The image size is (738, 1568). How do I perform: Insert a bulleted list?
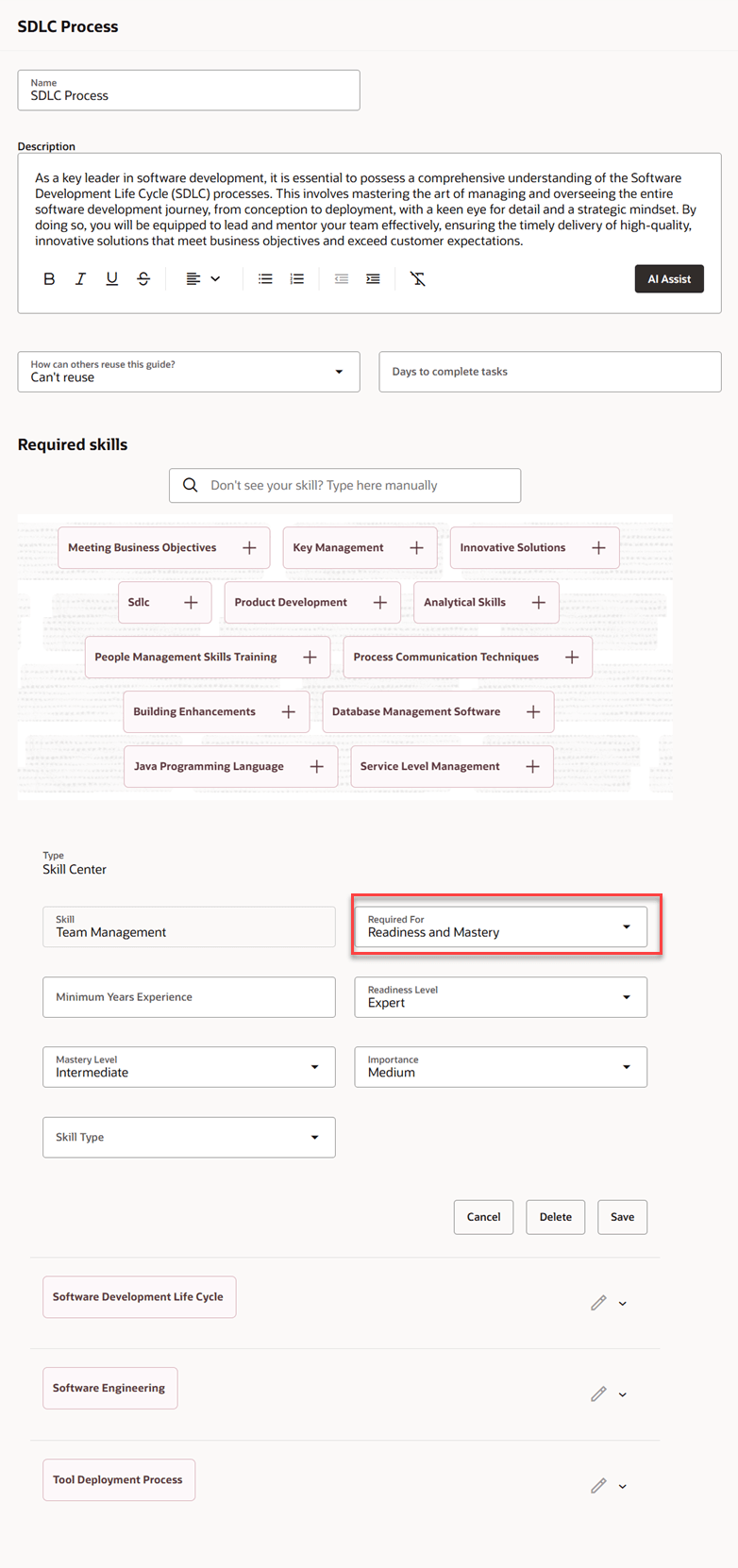265,279
